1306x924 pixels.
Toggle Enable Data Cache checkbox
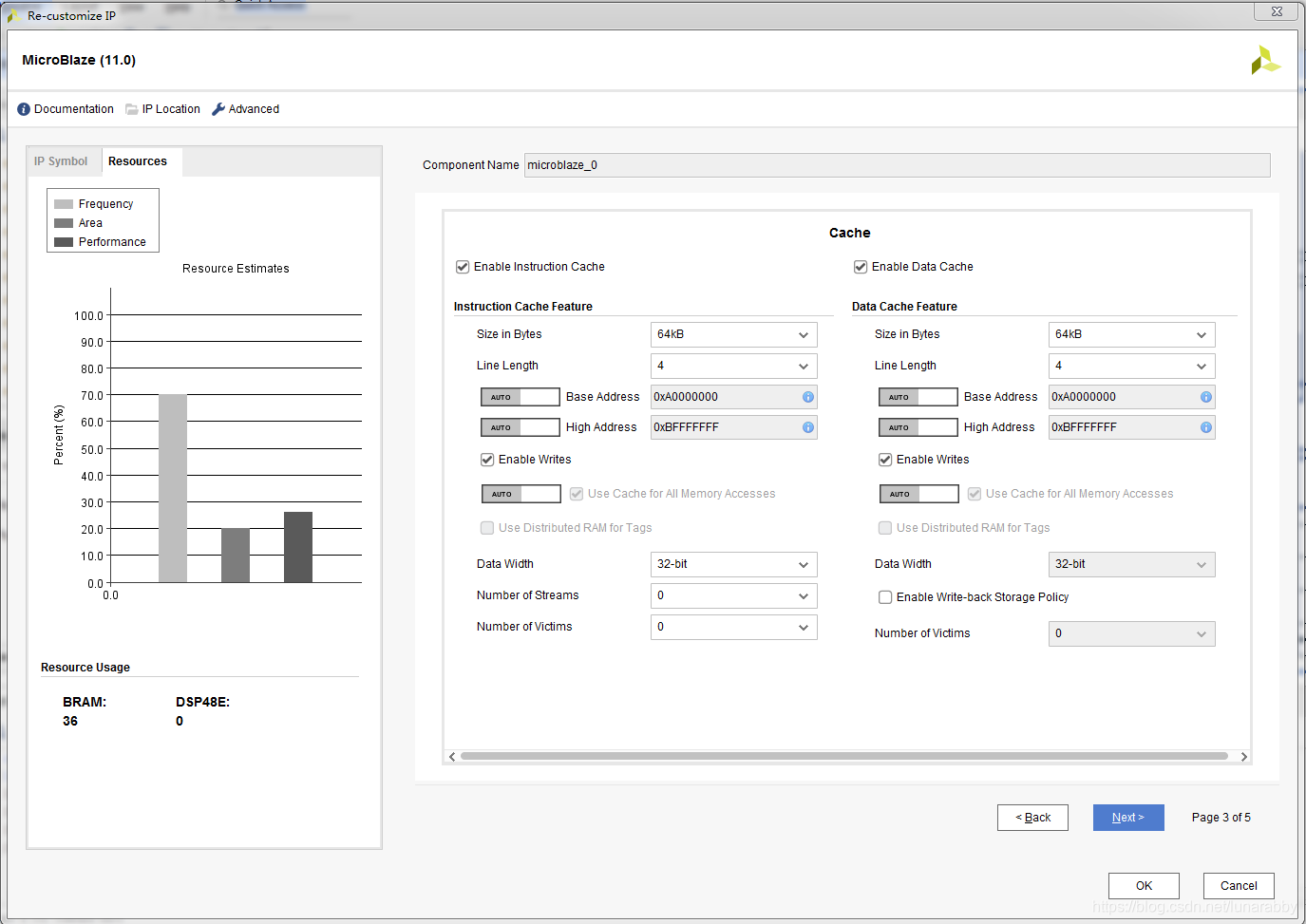click(861, 267)
